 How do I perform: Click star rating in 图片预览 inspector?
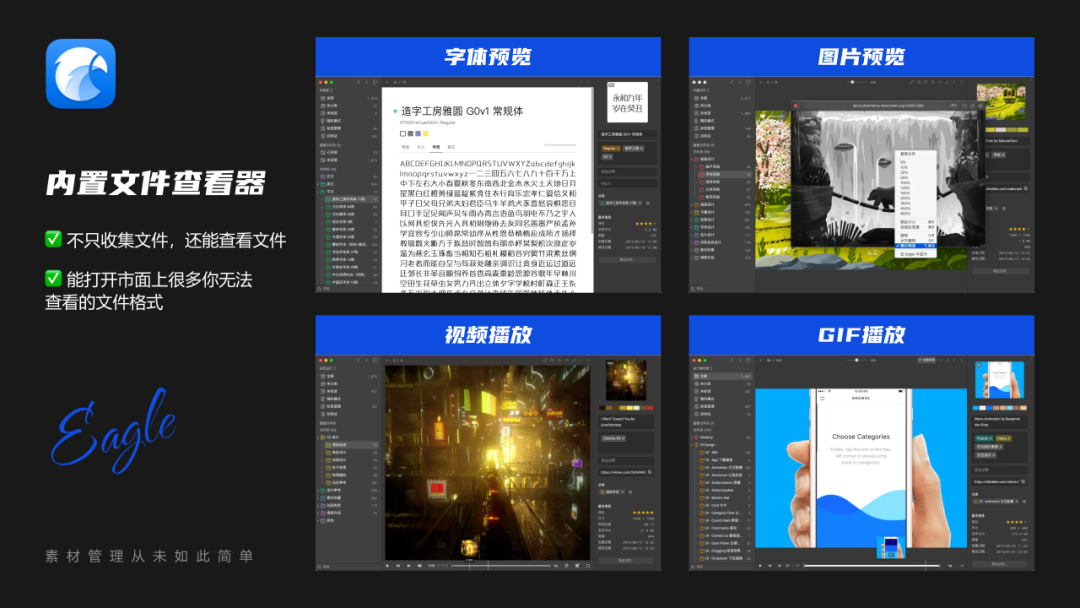1019,229
